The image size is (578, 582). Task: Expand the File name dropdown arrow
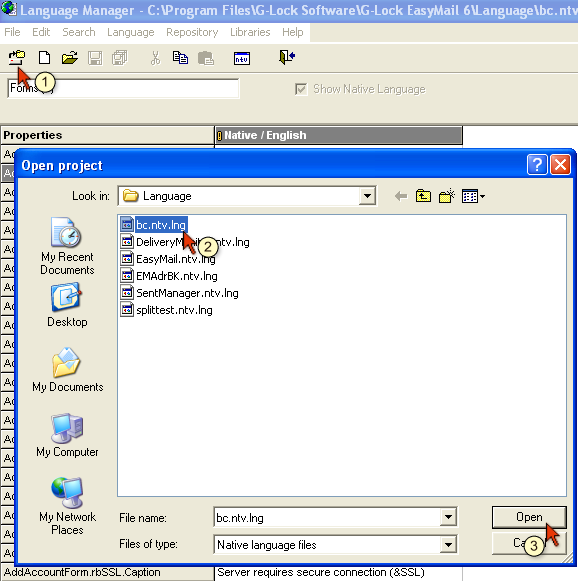click(448, 517)
